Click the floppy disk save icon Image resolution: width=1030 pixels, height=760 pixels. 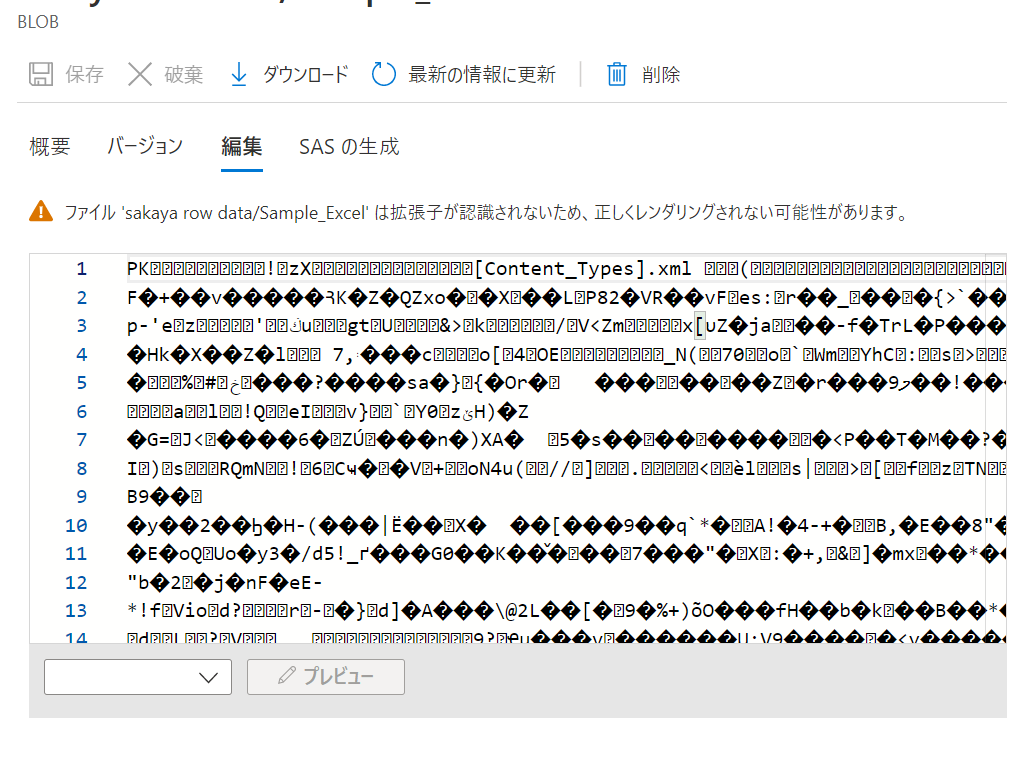point(41,74)
